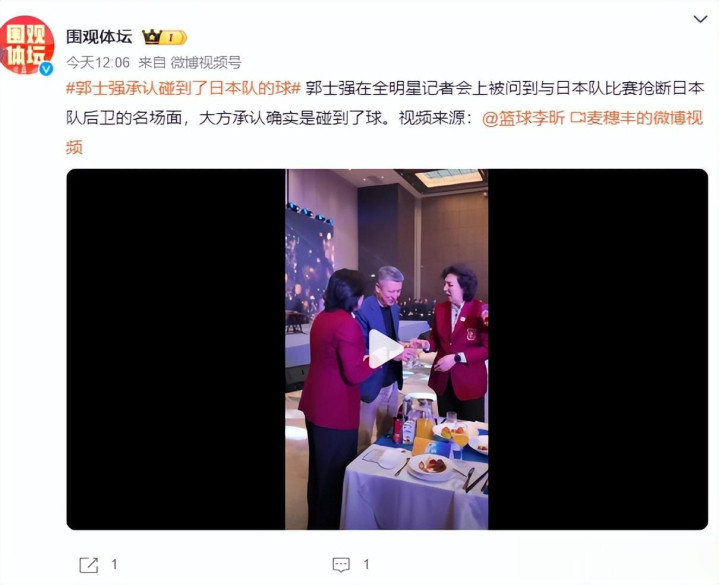Click the video icon before 麦穗丰
719x585 pixels.
(577, 119)
